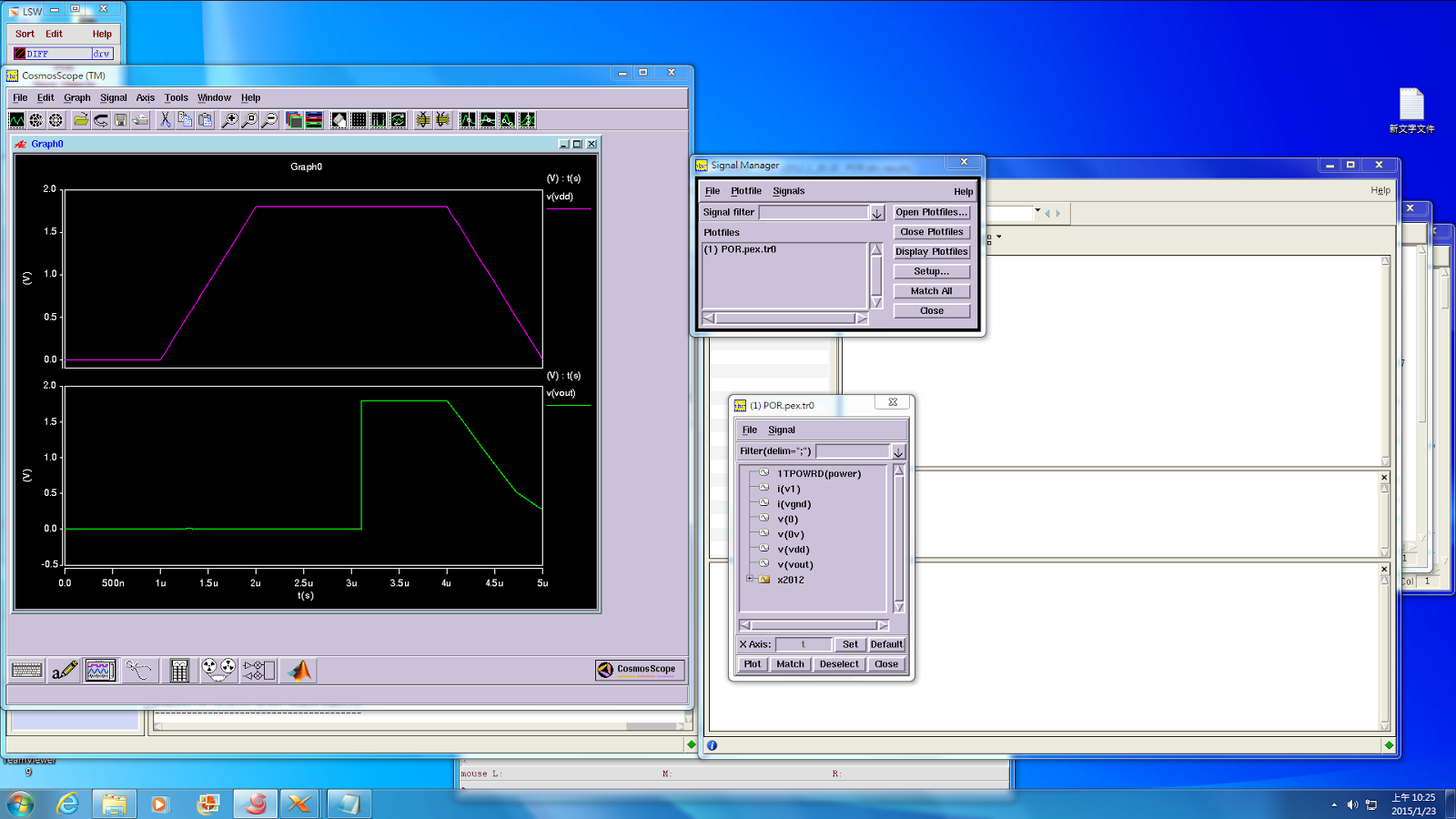Click the Zoom Out magnifier icon
The height and width of the screenshot is (819, 1456).
click(269, 120)
